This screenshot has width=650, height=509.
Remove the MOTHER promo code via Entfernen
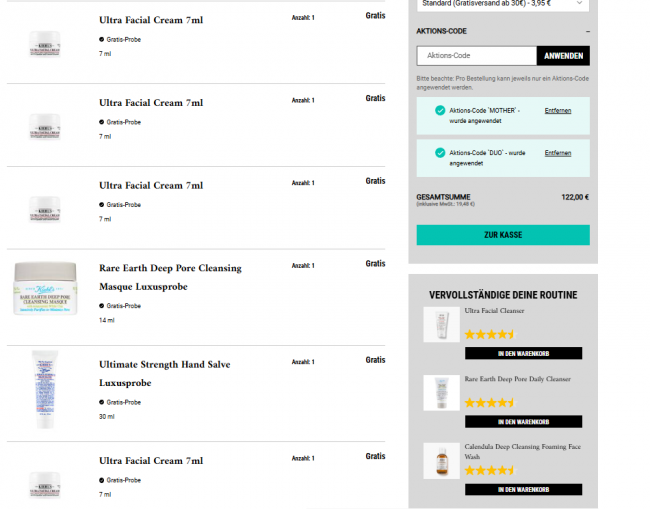pos(558,111)
